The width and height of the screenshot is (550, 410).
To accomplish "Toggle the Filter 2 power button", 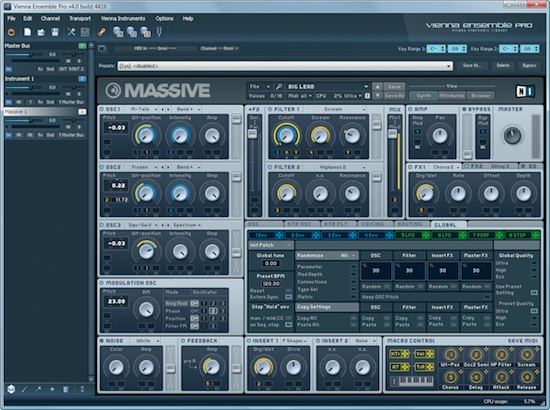I will tap(270, 167).
